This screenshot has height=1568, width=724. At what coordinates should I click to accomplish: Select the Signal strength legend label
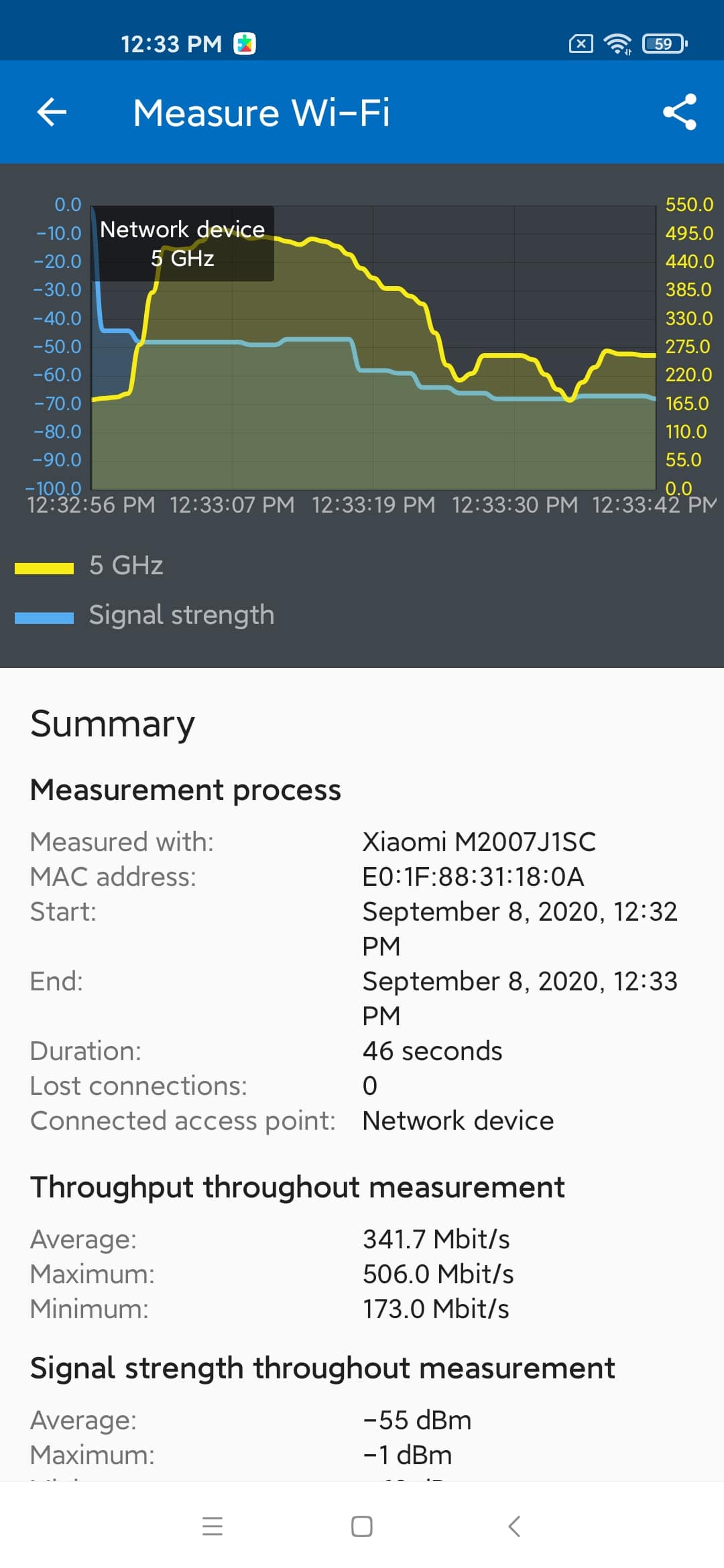182,615
